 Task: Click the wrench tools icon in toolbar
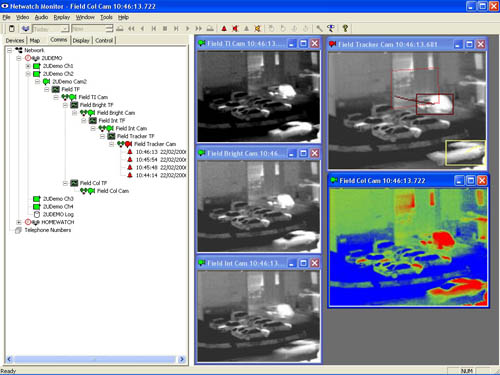pyautogui.click(x=319, y=29)
